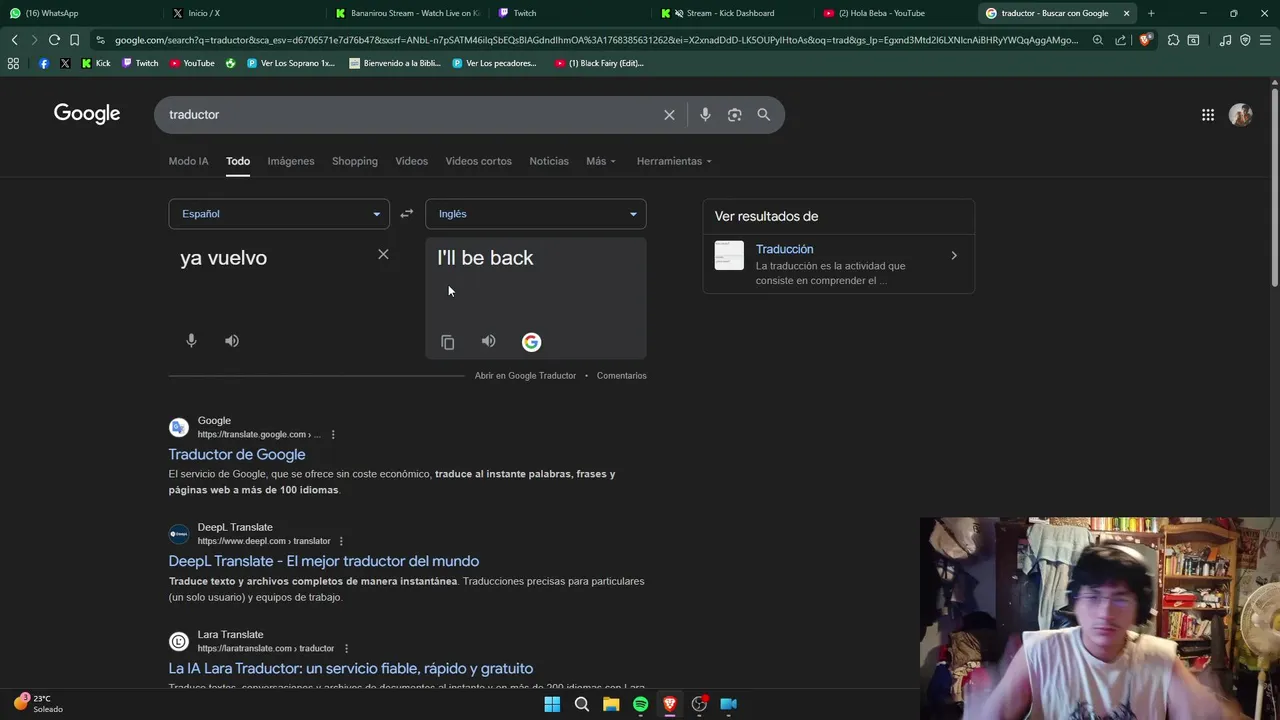Switch to the Modo IA tab
Screen dimensions: 1280x720
tap(188, 161)
